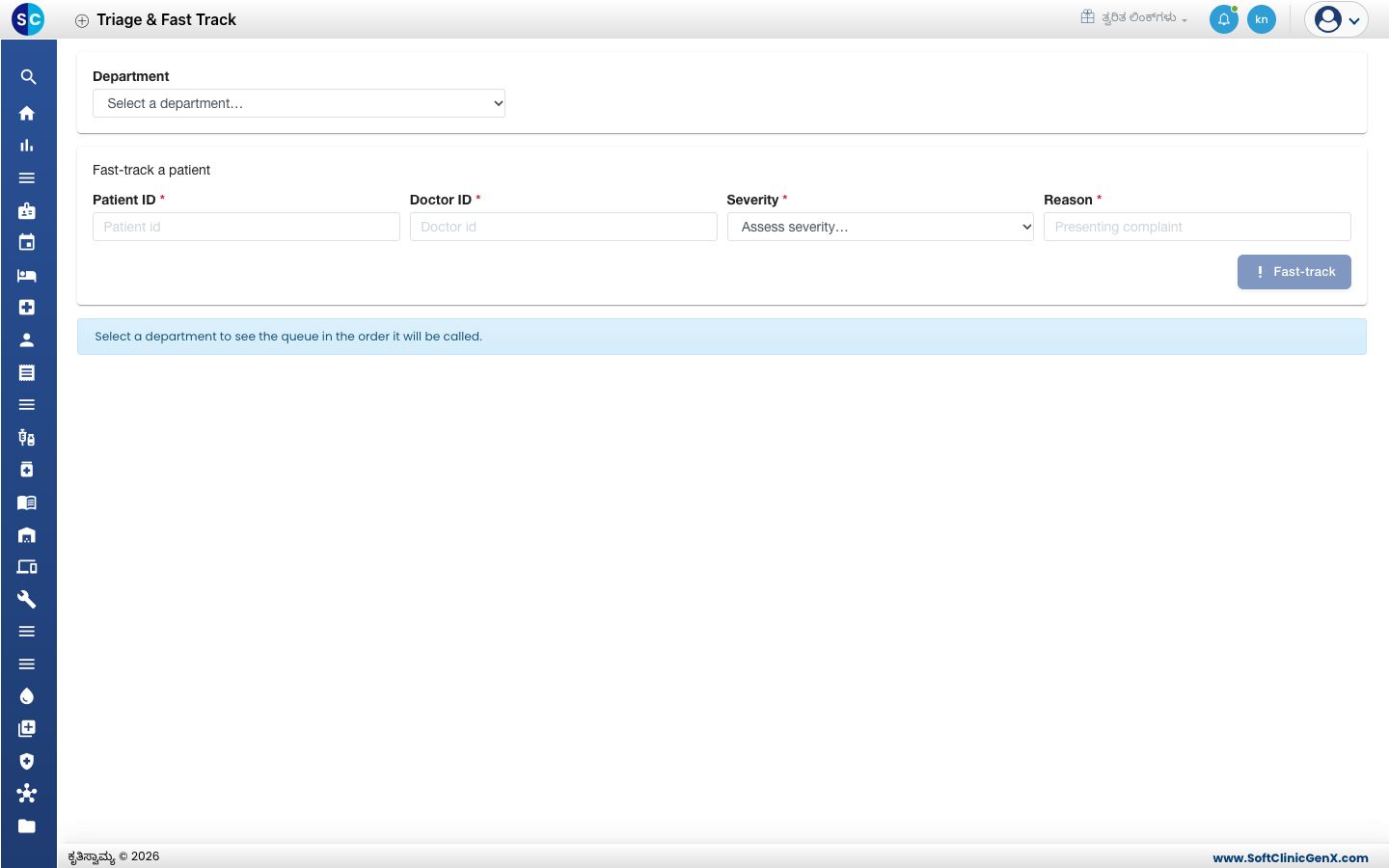Screen dimensions: 1389x868
Task: Open the folder icon in the sidebar
Action: (27, 826)
